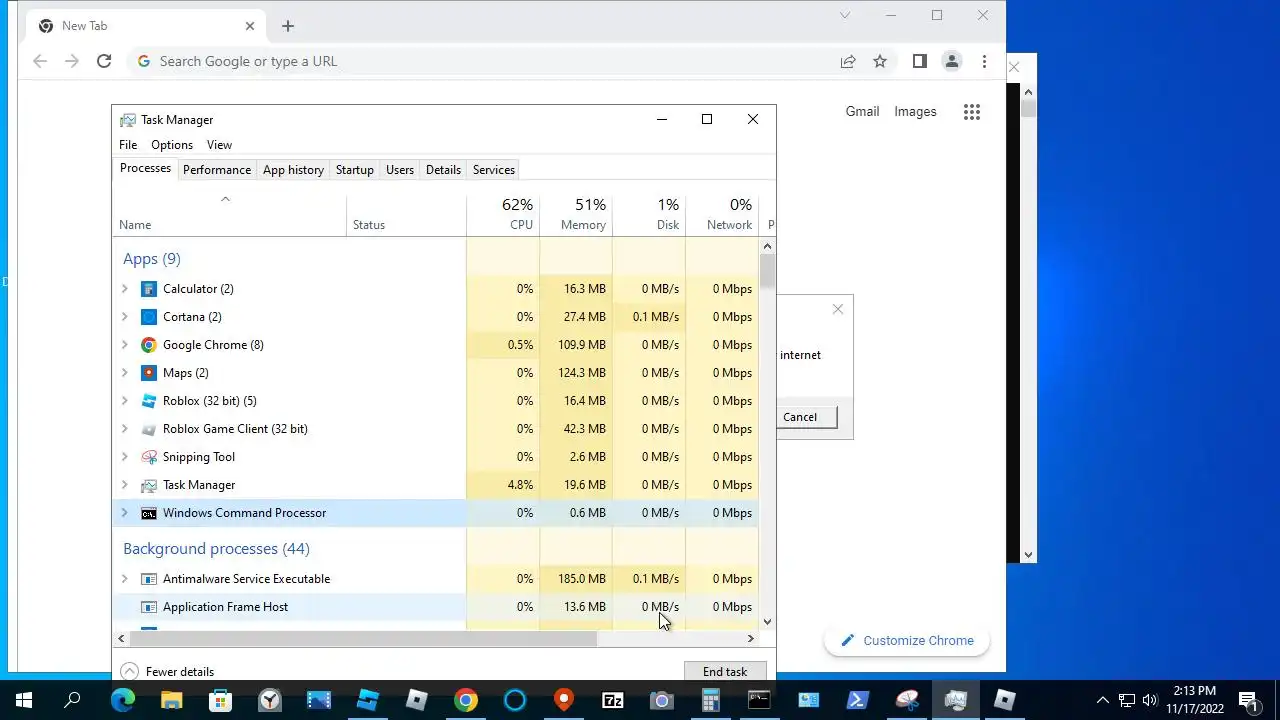Expand the Windows Command Processor row
This screenshot has height=720, width=1280.
[x=125, y=513]
